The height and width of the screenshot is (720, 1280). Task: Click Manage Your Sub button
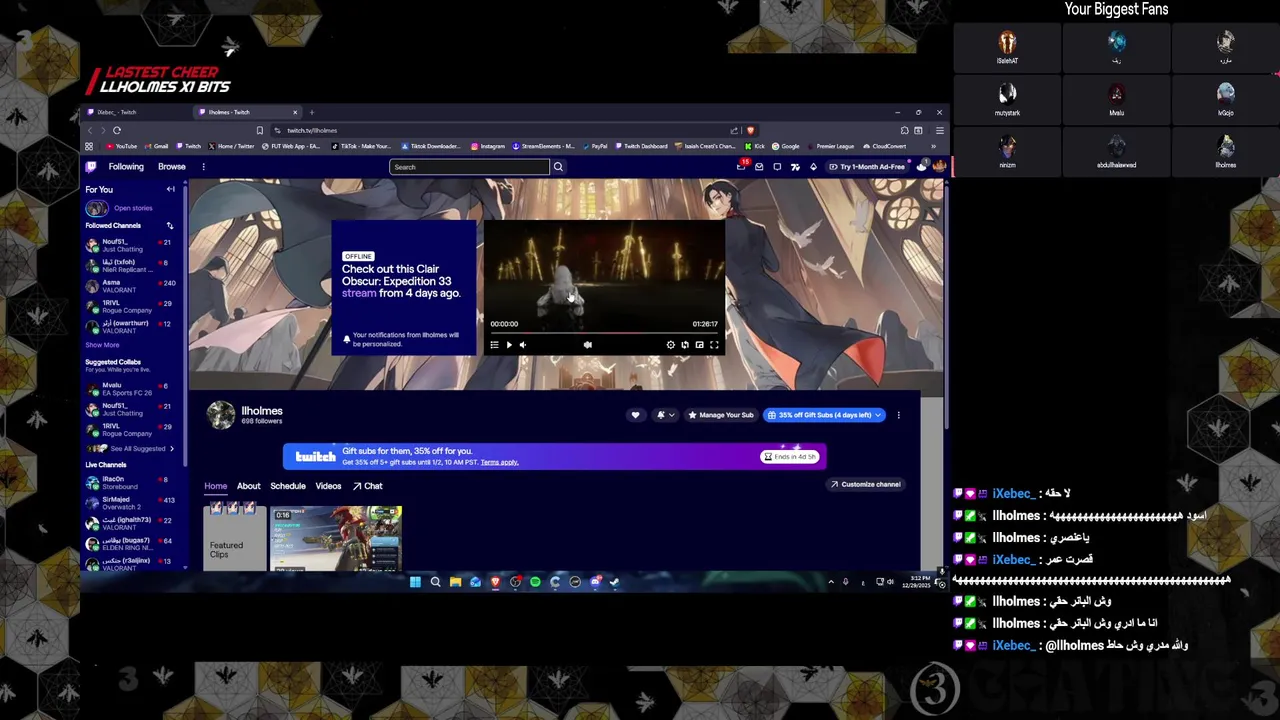[721, 415]
